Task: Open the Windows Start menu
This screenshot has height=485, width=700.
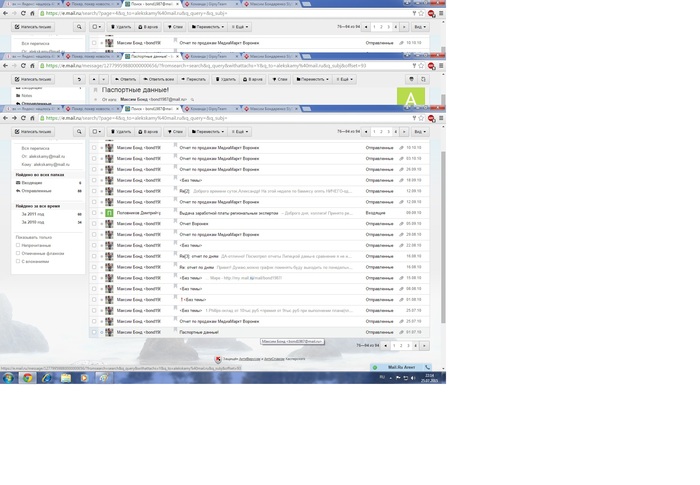Action: [8, 378]
